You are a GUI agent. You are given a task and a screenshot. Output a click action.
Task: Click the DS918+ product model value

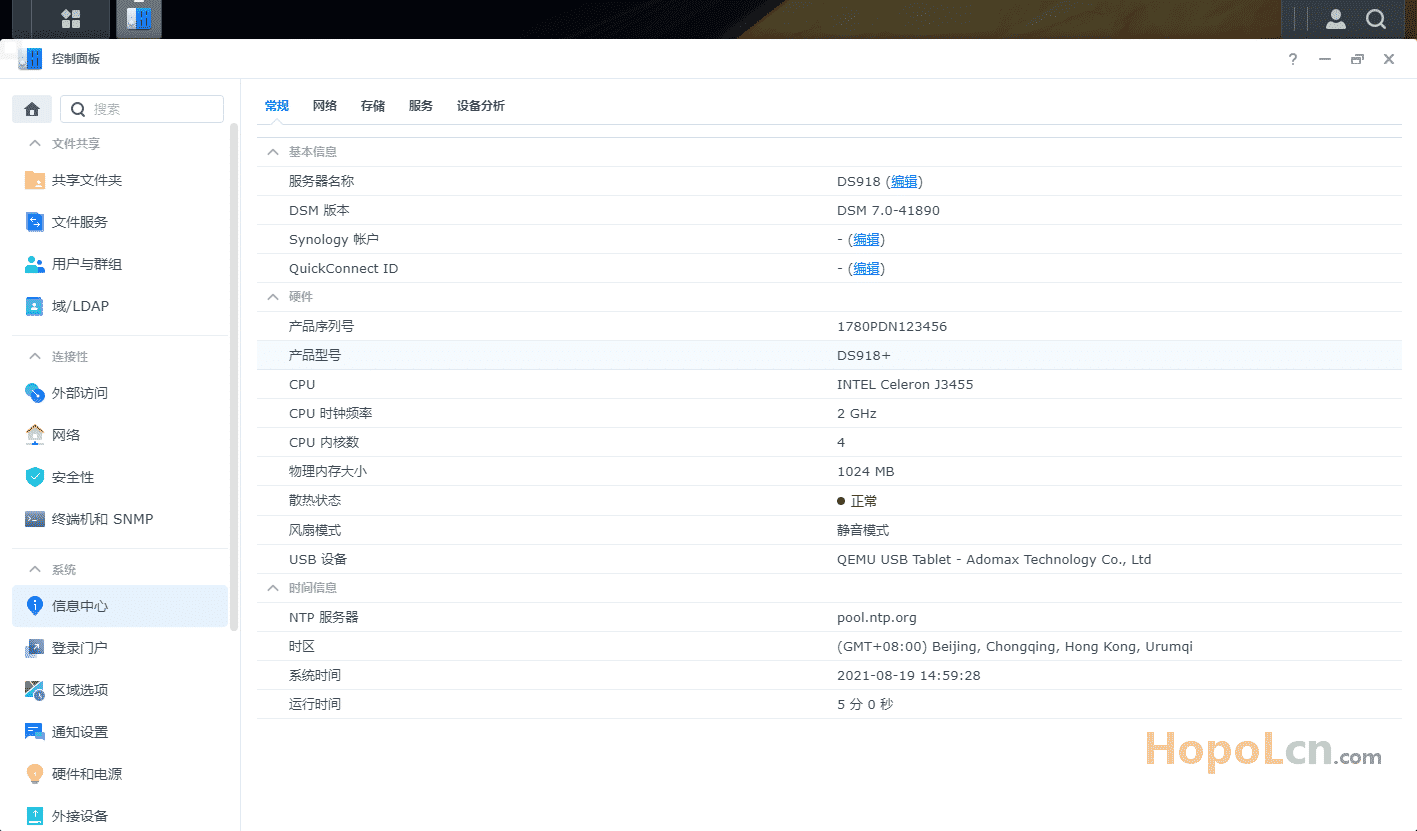pos(864,356)
